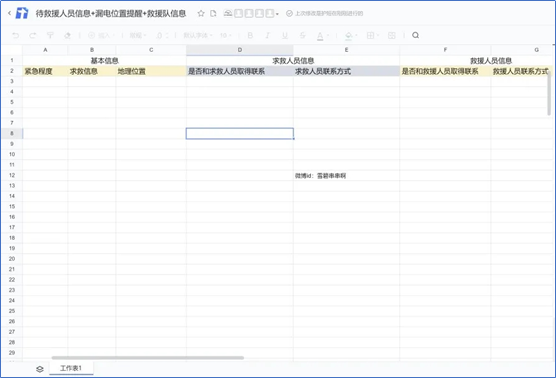The height and width of the screenshot is (378, 556).
Task: Open the number format (常规) dropdown
Action: point(138,35)
